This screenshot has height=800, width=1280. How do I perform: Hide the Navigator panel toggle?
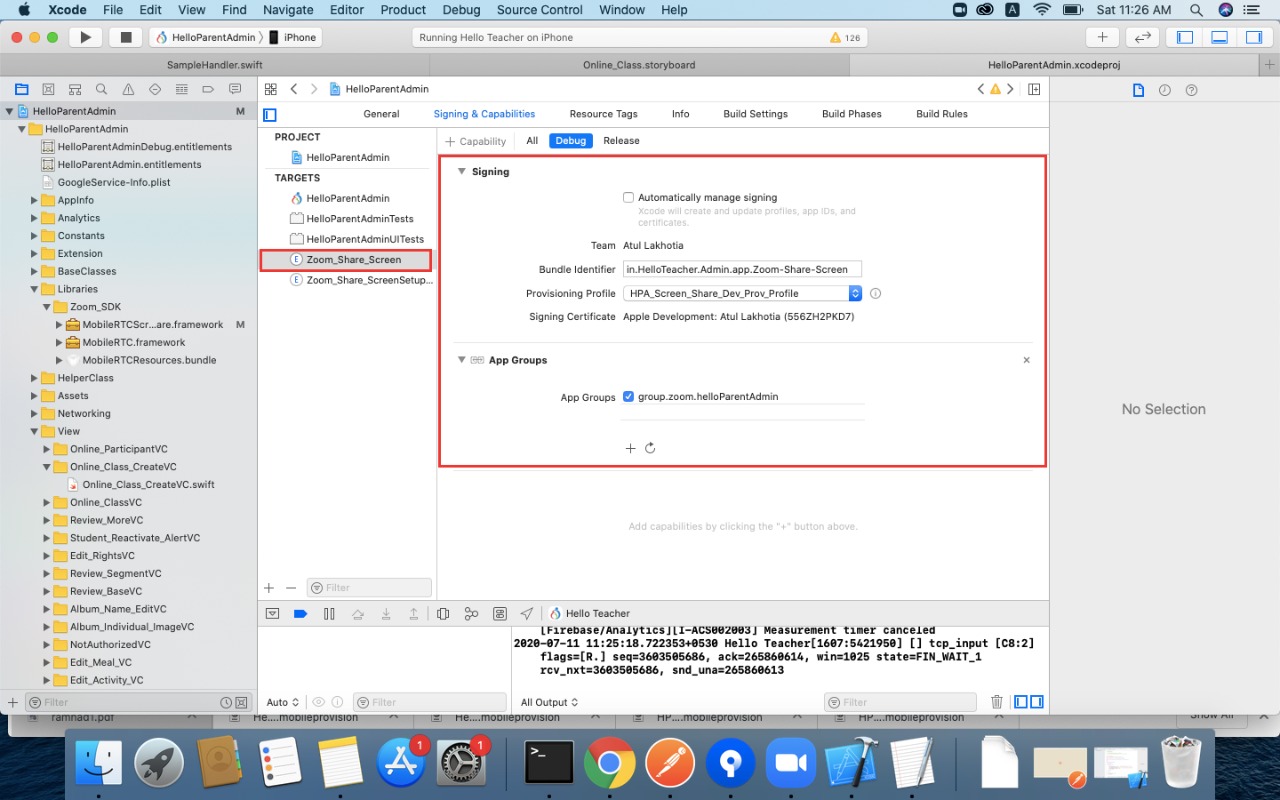pyautogui.click(x=1185, y=37)
